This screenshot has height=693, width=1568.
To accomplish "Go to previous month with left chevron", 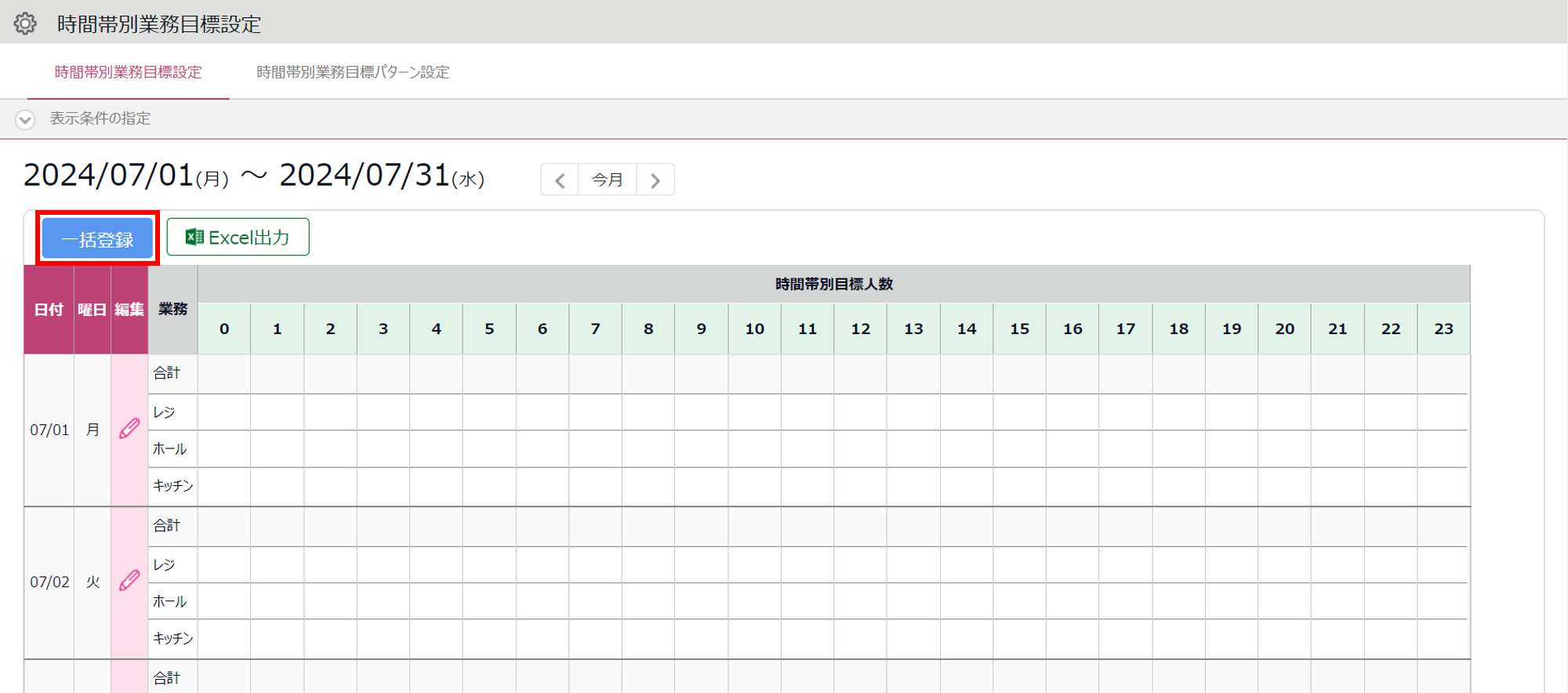I will (x=560, y=180).
